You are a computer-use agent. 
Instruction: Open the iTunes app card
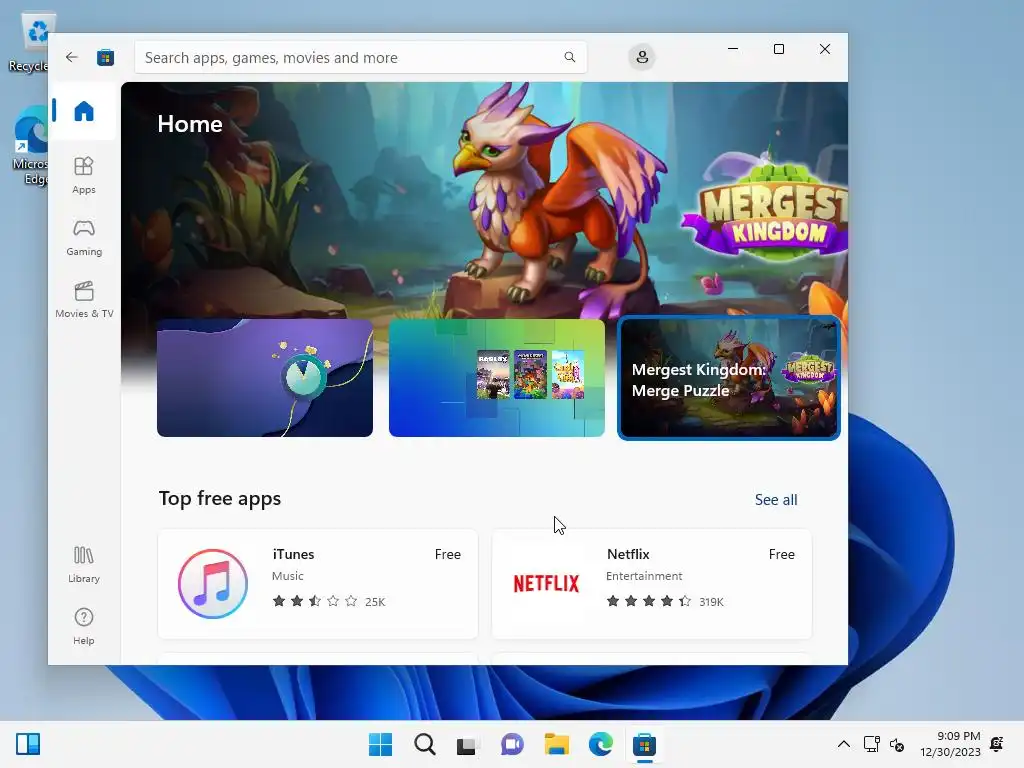[318, 584]
